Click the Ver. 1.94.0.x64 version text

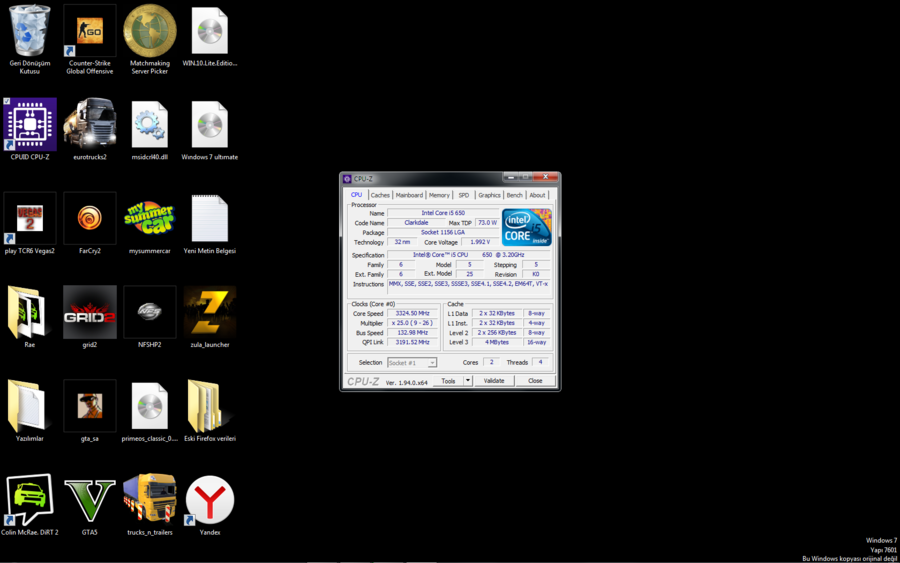tap(406, 383)
